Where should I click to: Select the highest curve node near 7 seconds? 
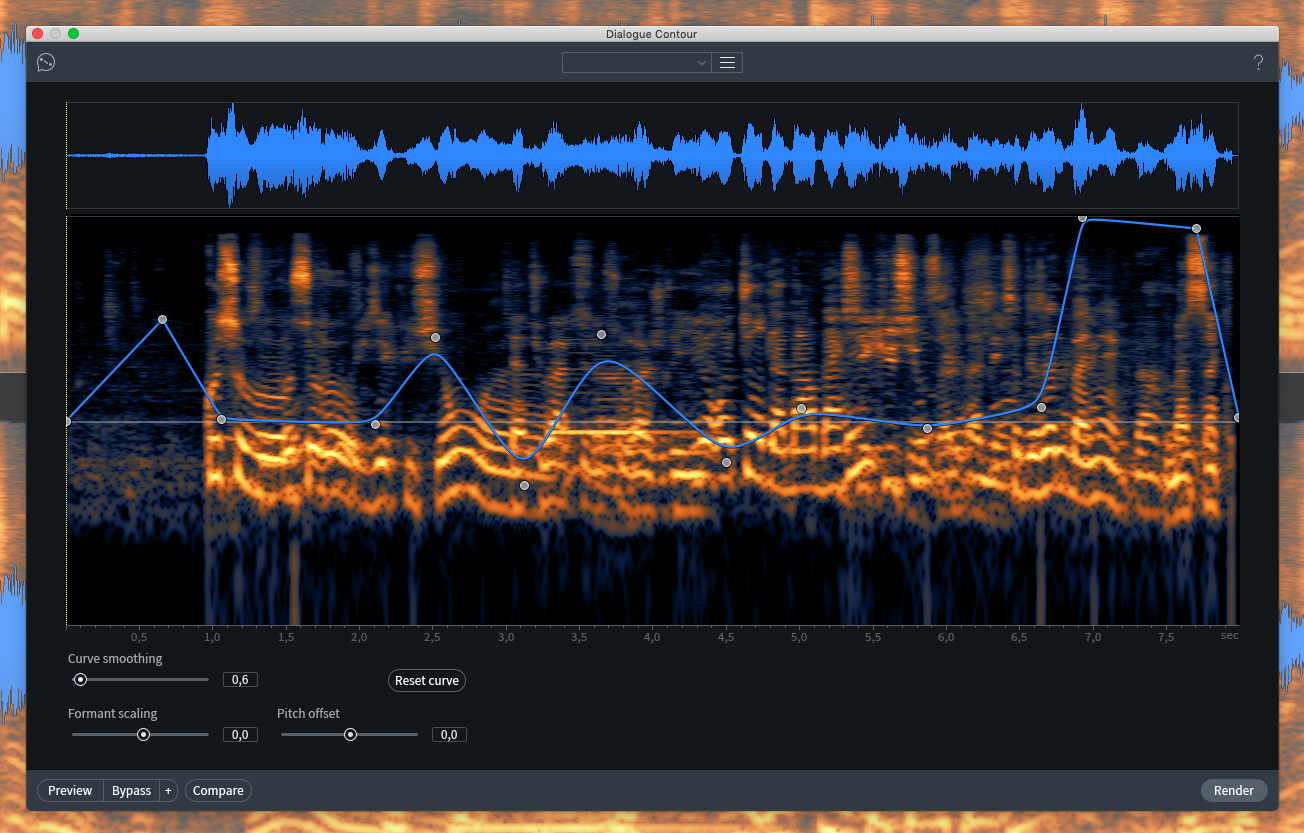coord(1082,218)
